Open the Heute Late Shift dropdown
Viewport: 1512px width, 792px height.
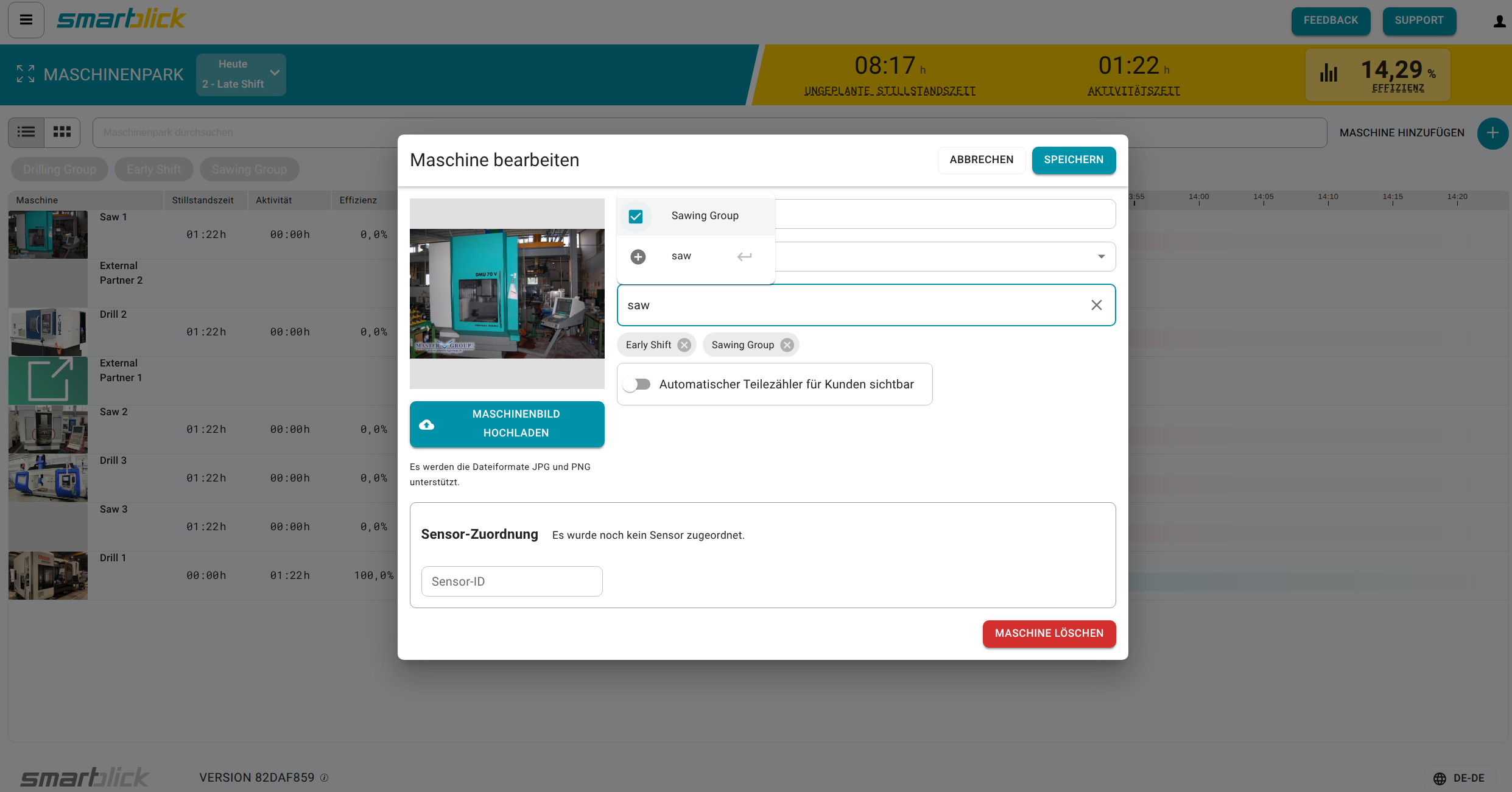point(241,74)
